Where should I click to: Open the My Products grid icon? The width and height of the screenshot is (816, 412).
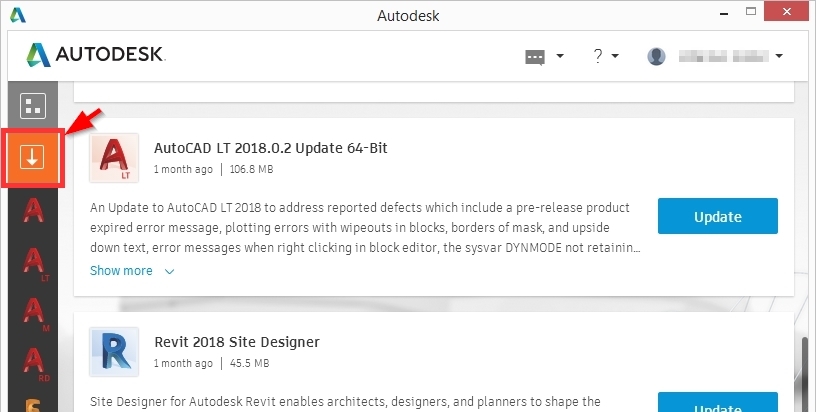(x=33, y=106)
